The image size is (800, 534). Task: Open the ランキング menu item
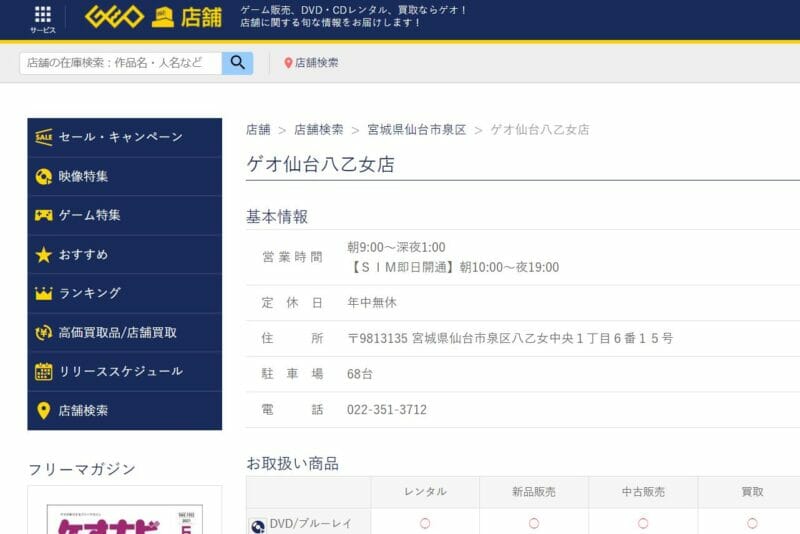[x=124, y=293]
